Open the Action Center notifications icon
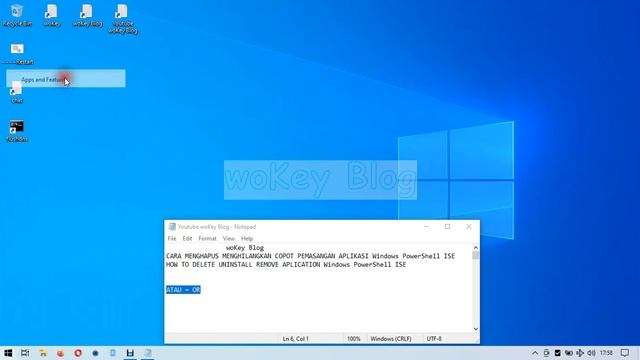640x360 pixels. (x=625, y=353)
